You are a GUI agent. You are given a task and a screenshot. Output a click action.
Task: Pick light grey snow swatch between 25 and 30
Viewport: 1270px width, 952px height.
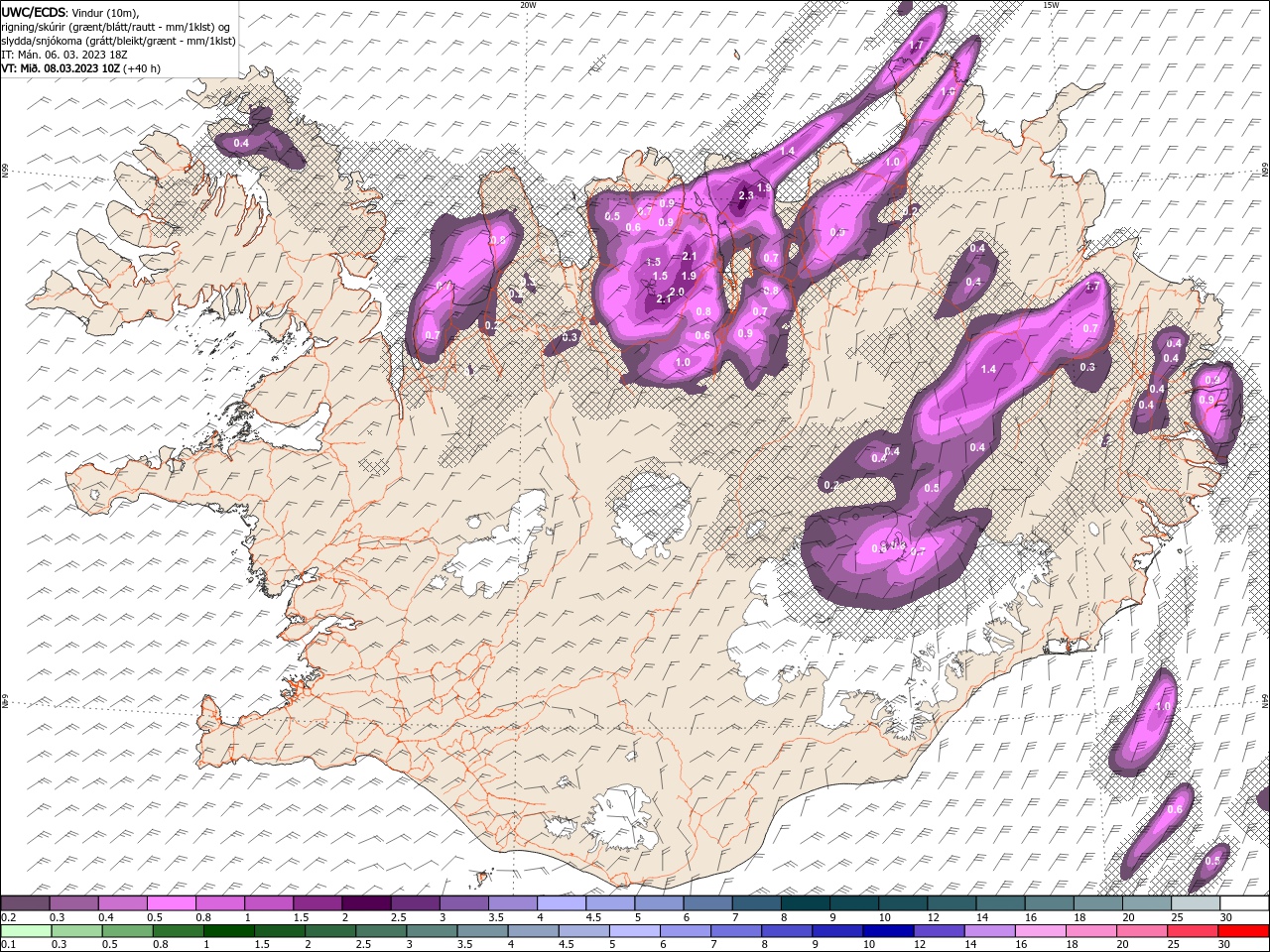point(1195,903)
